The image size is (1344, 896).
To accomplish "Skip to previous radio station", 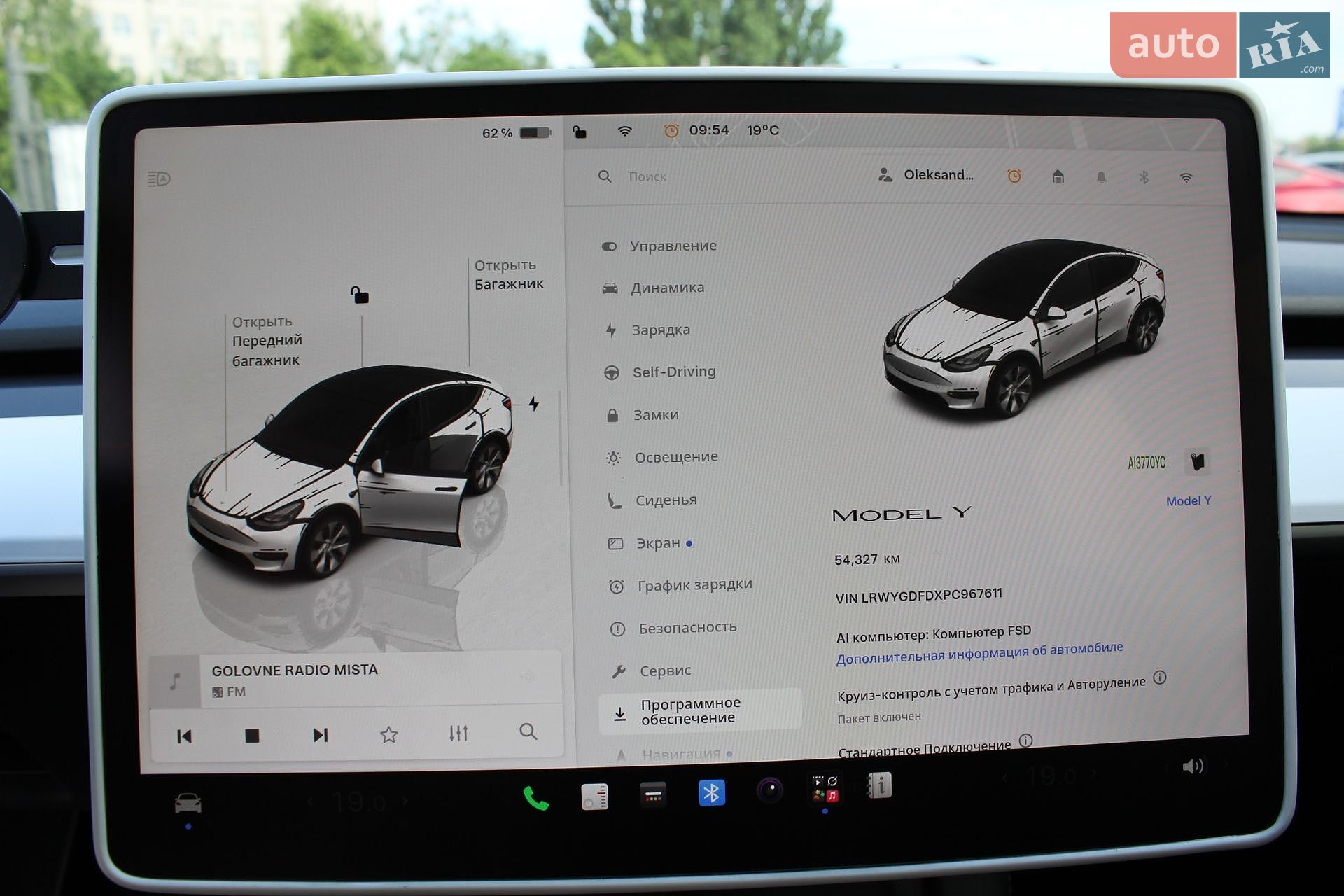I will point(184,736).
